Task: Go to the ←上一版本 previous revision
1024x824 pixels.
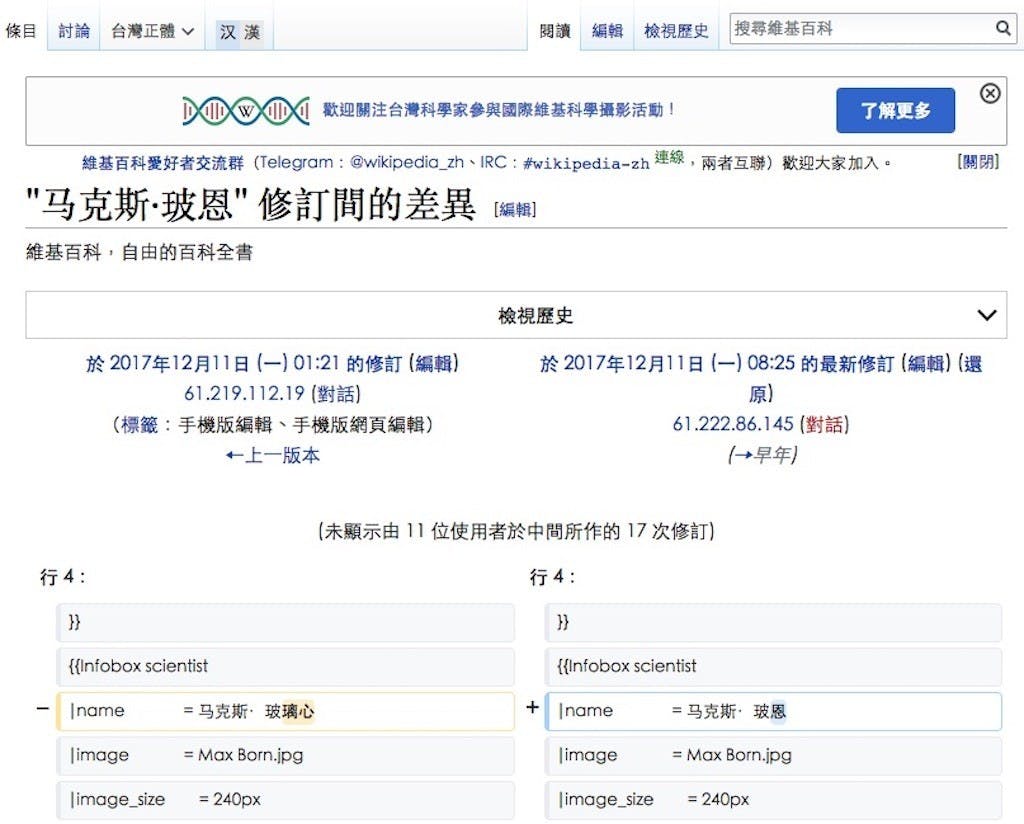Action: point(272,455)
